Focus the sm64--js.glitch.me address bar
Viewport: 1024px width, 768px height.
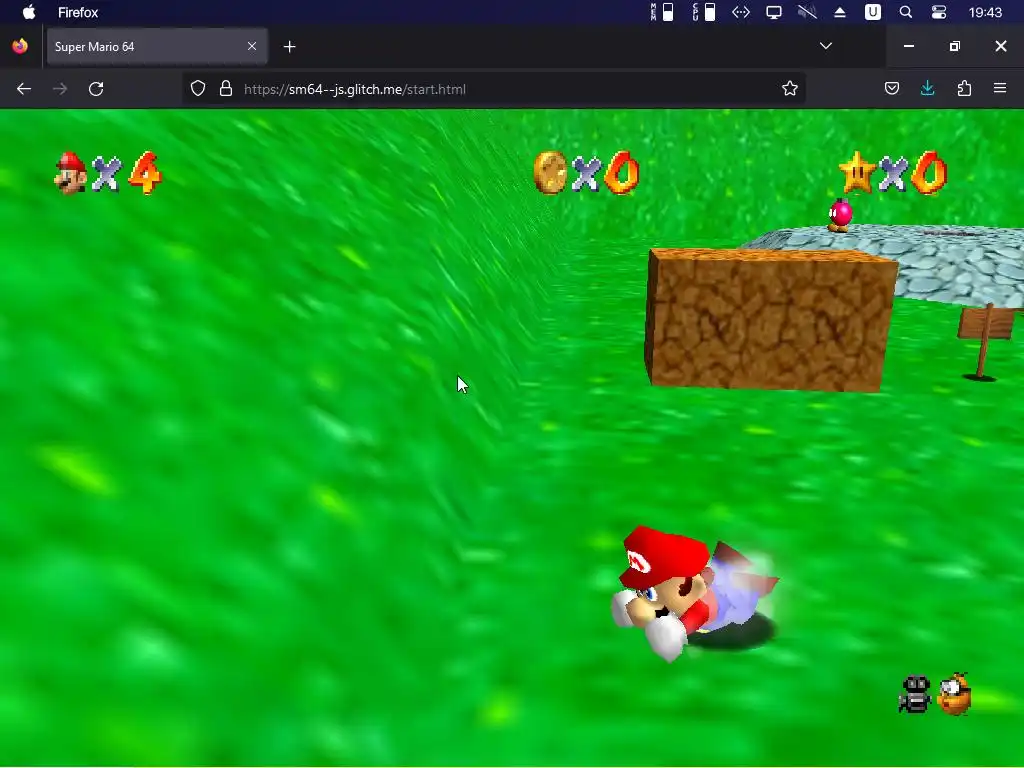[496, 89]
